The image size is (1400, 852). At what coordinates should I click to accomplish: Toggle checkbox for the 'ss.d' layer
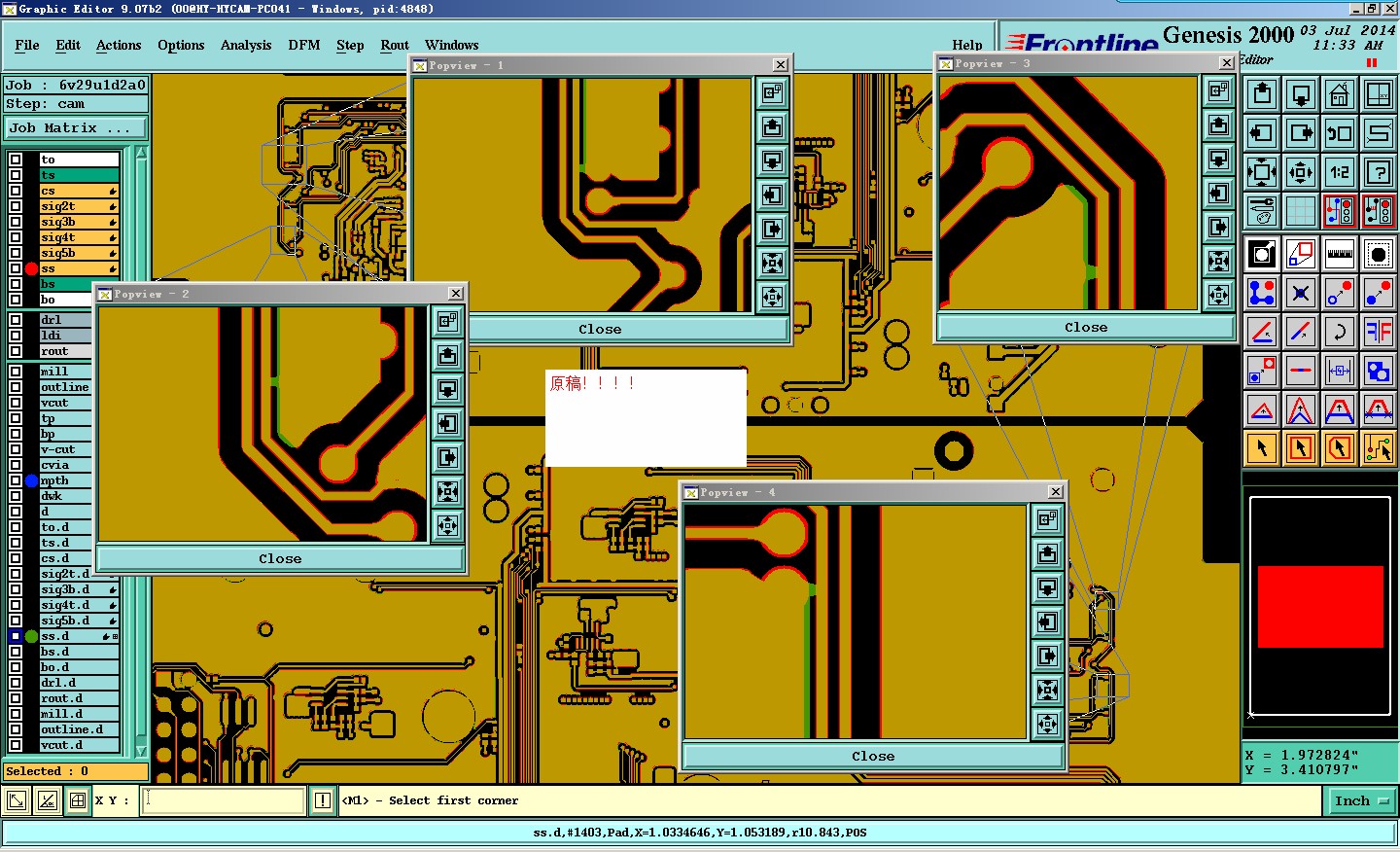coord(16,636)
